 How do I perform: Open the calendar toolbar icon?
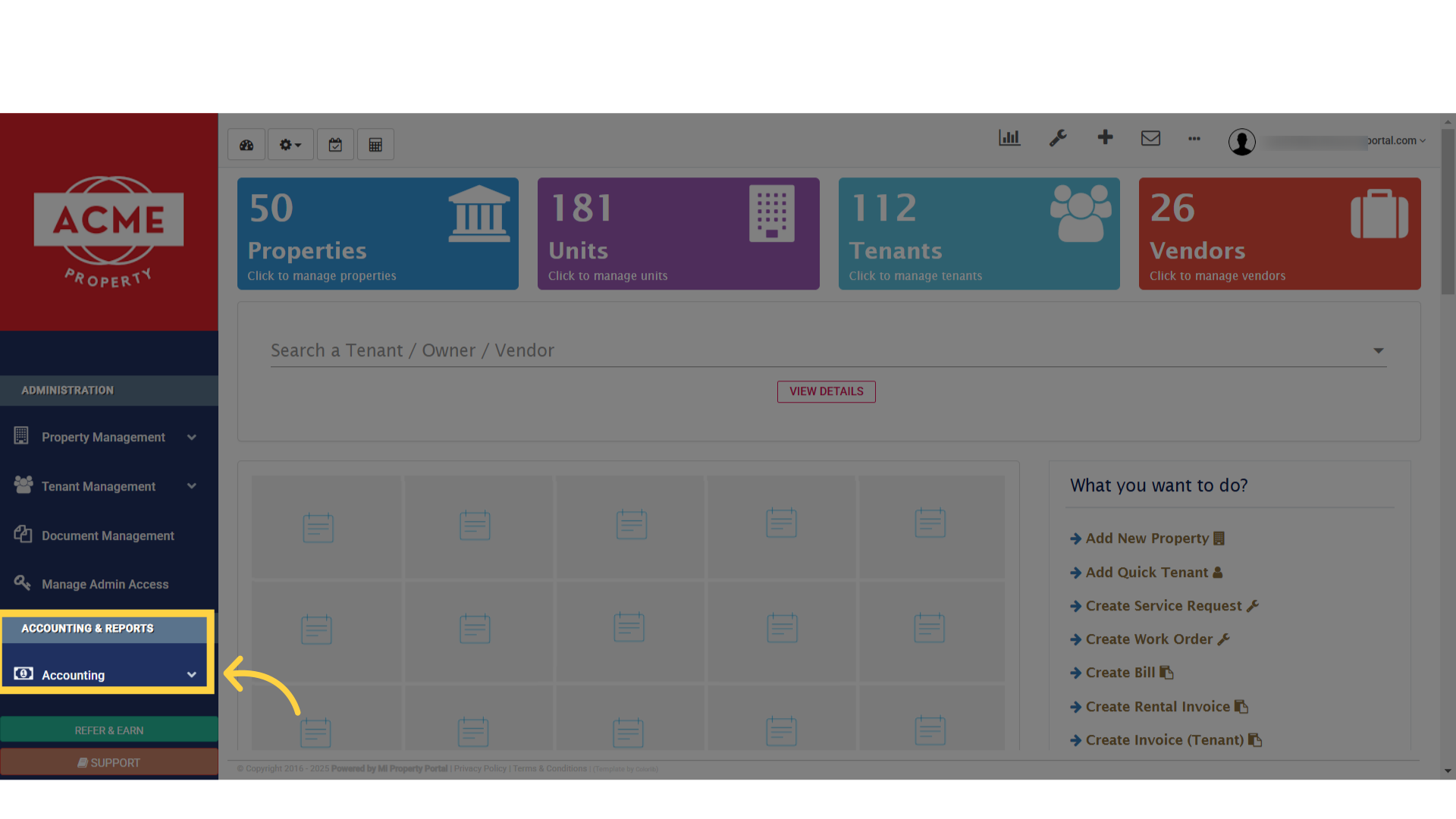335,145
